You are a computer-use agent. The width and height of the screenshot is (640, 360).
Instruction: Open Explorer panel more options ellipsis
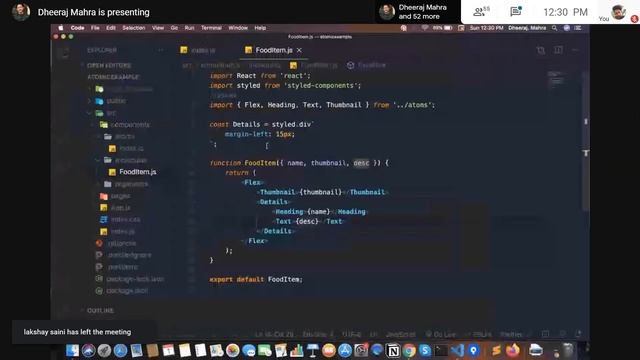160,50
